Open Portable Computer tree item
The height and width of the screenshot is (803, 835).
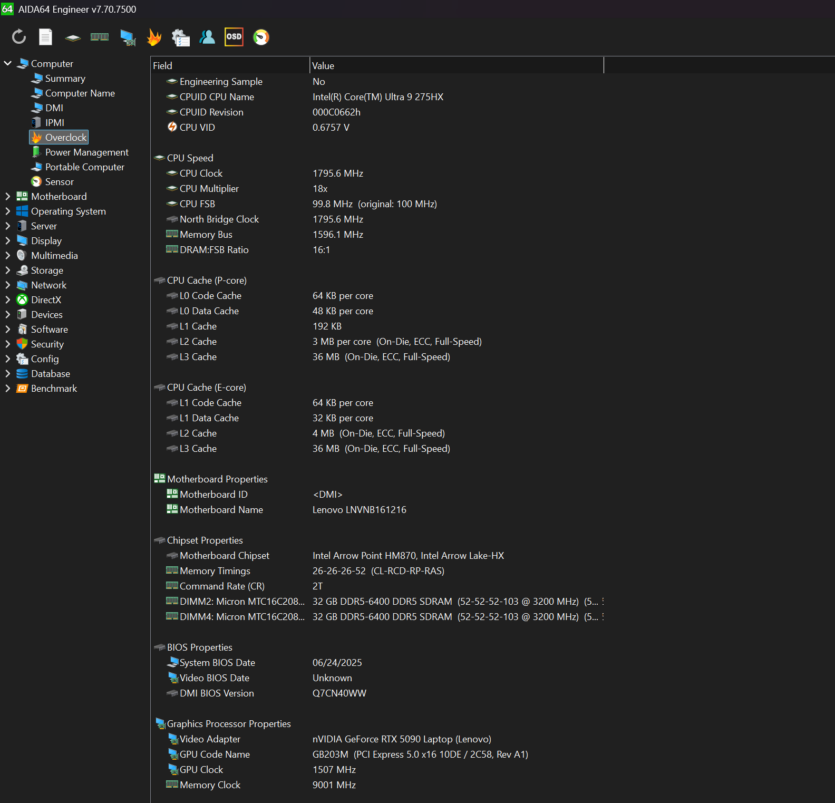[84, 167]
